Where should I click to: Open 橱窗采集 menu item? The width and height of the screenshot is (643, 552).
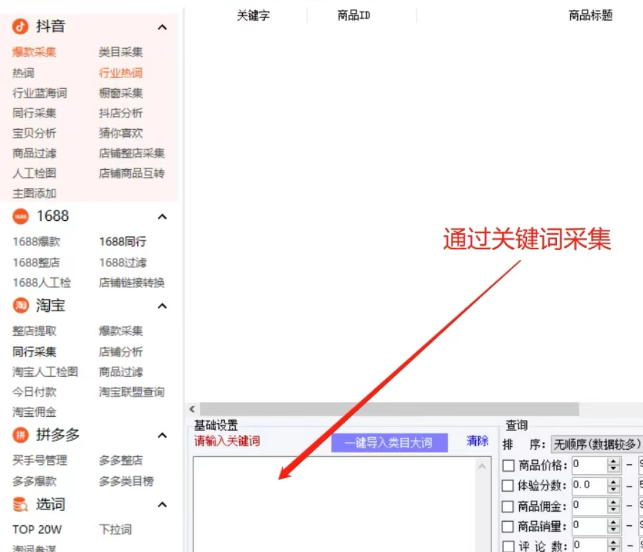(121, 93)
